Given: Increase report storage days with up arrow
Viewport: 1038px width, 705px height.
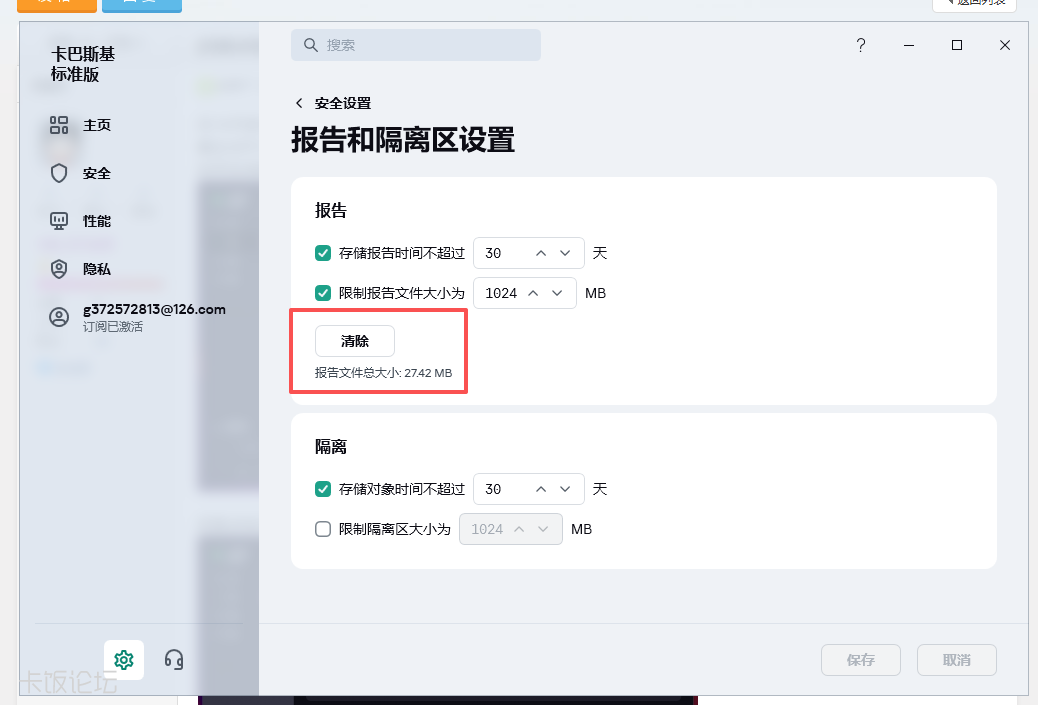Looking at the screenshot, I should (541, 253).
